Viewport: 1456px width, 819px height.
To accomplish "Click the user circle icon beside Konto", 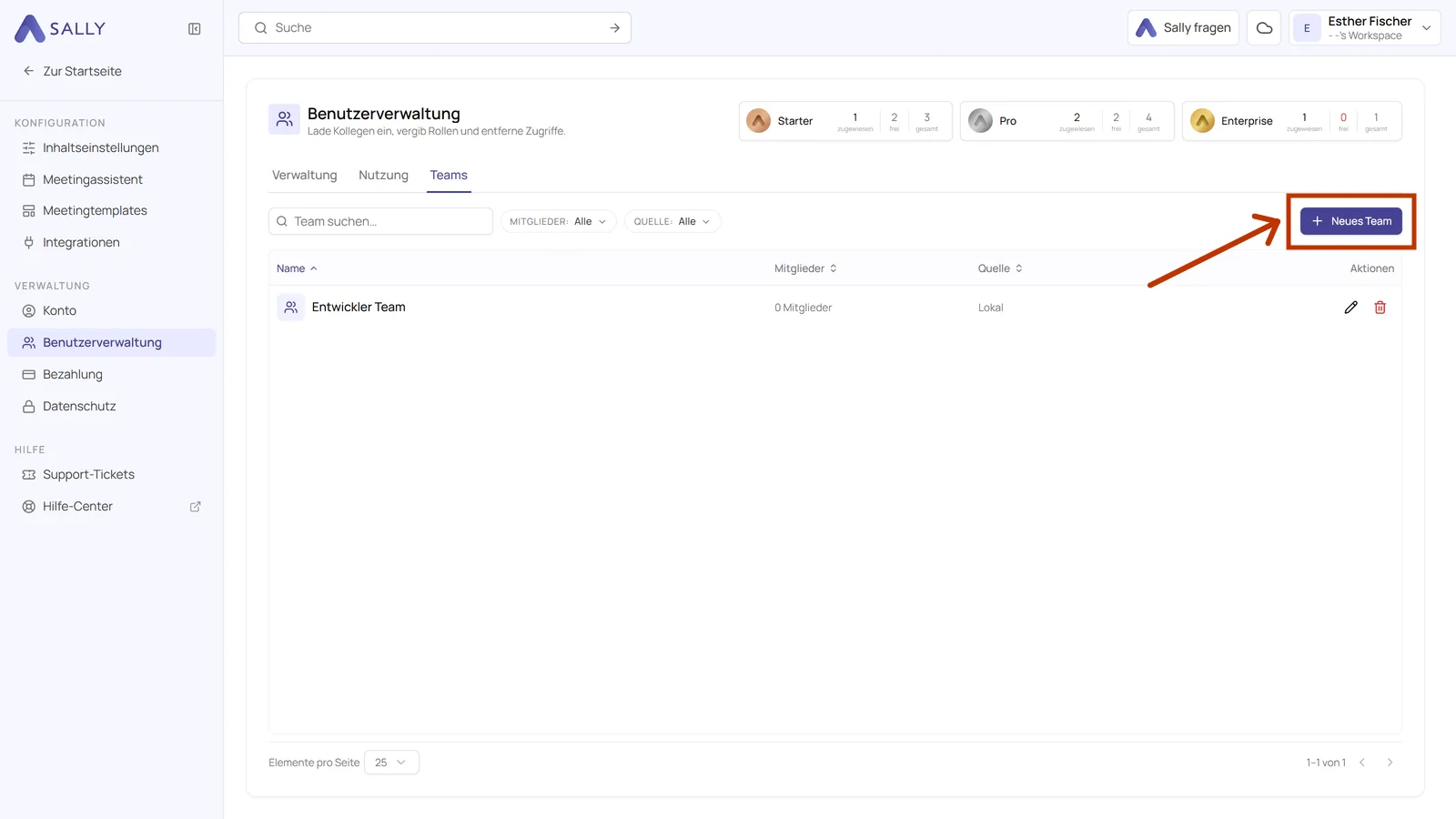I will coord(28,310).
